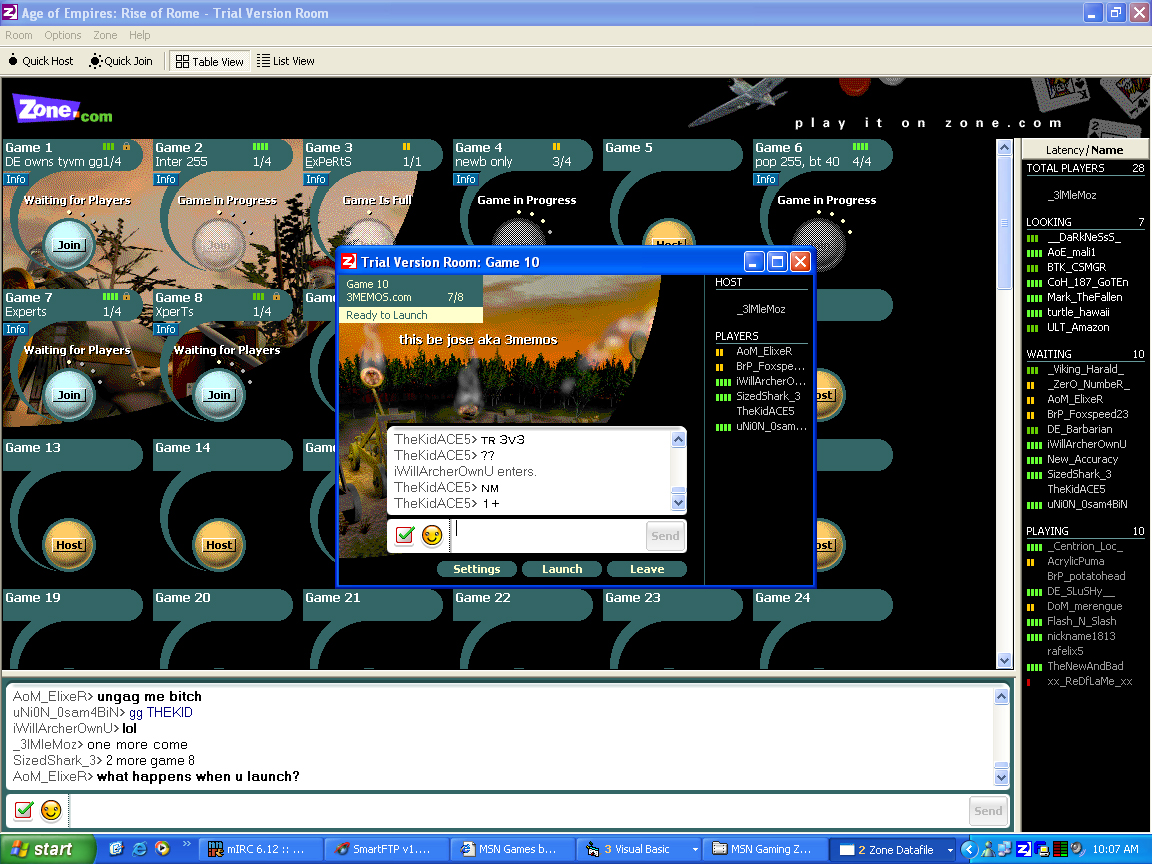Host a game at Game 13 table
This screenshot has height=864, width=1152.
point(69,544)
